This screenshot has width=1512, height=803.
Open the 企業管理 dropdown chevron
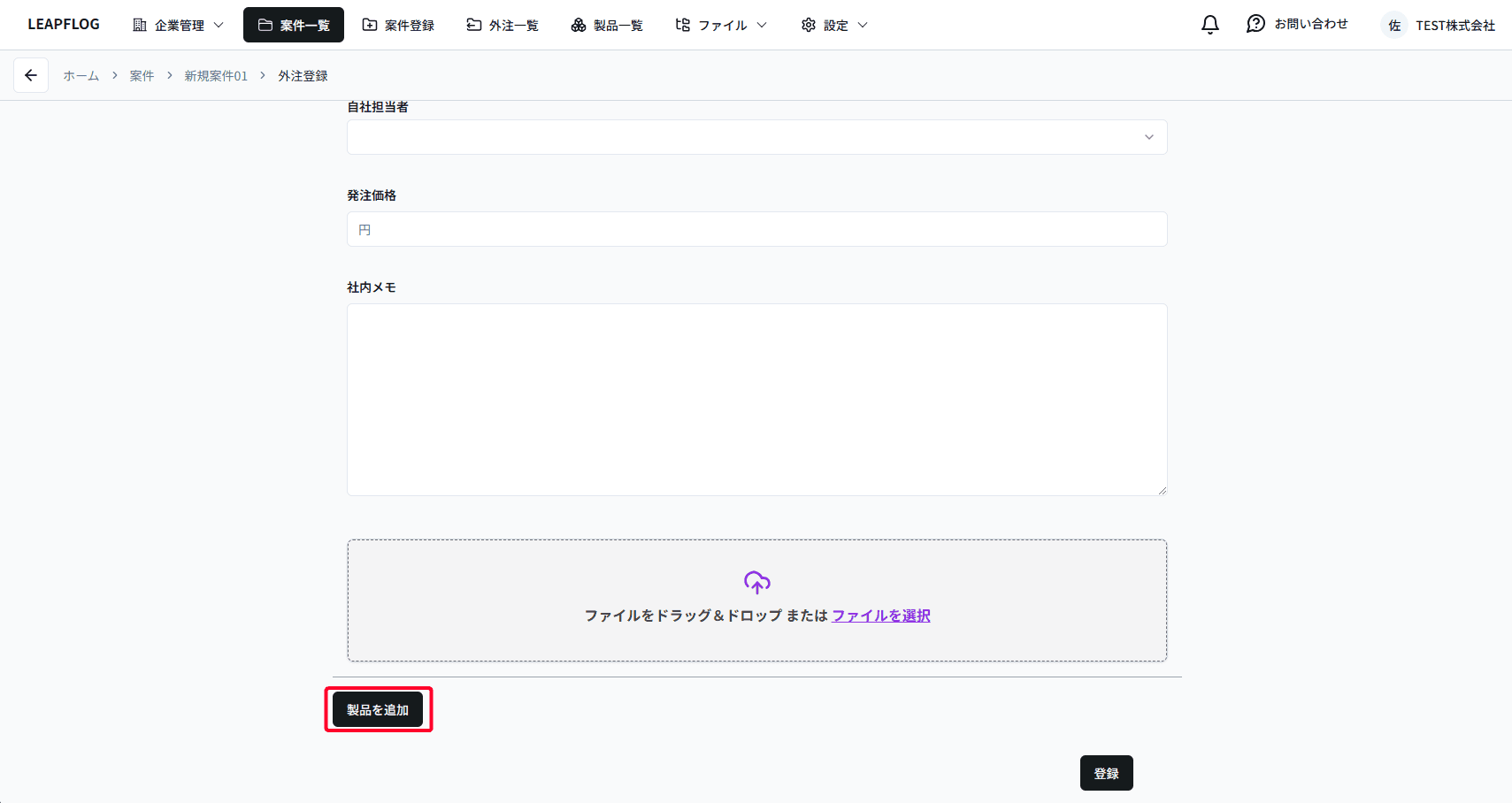pos(219,25)
